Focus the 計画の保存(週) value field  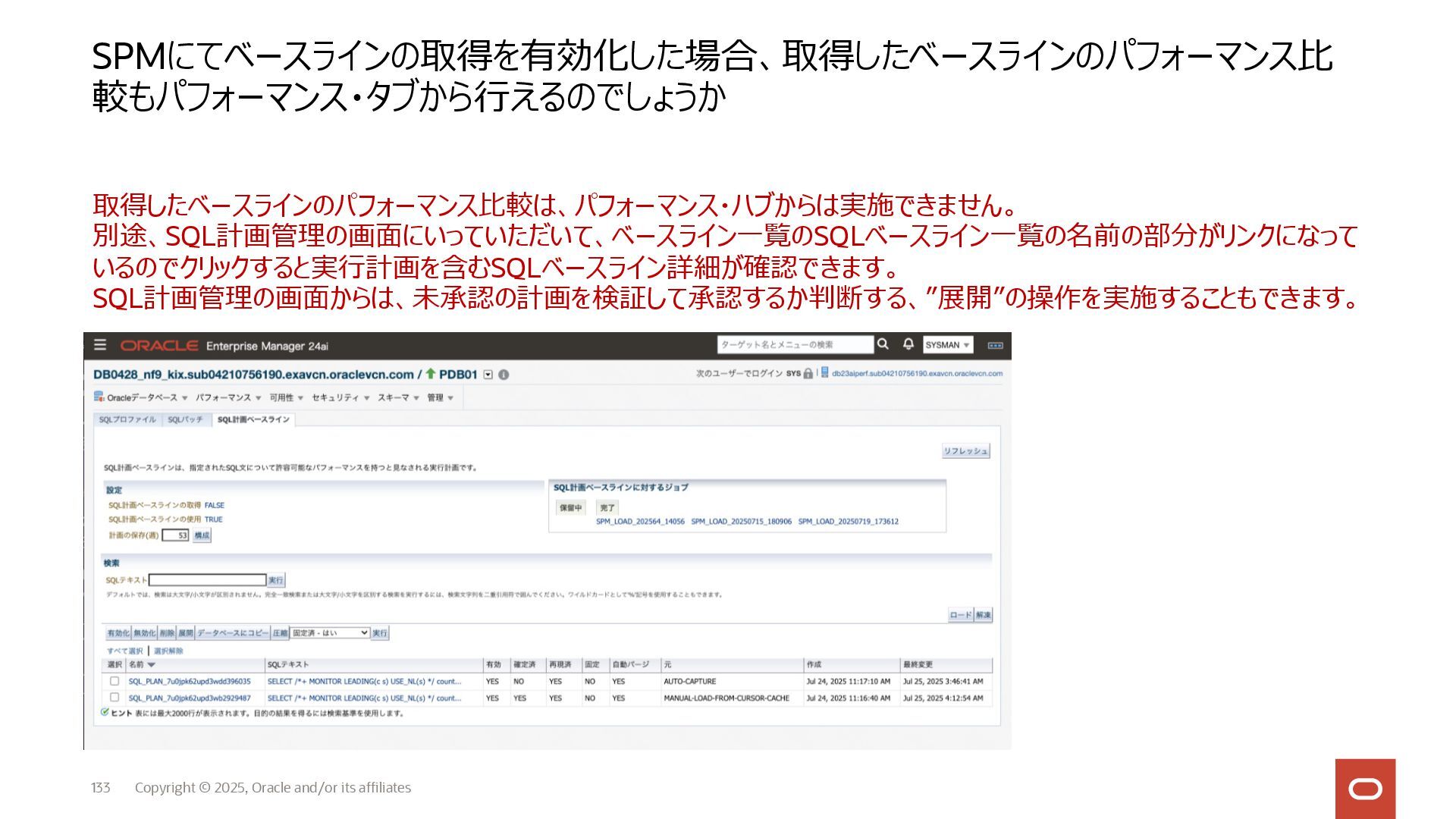[x=175, y=535]
